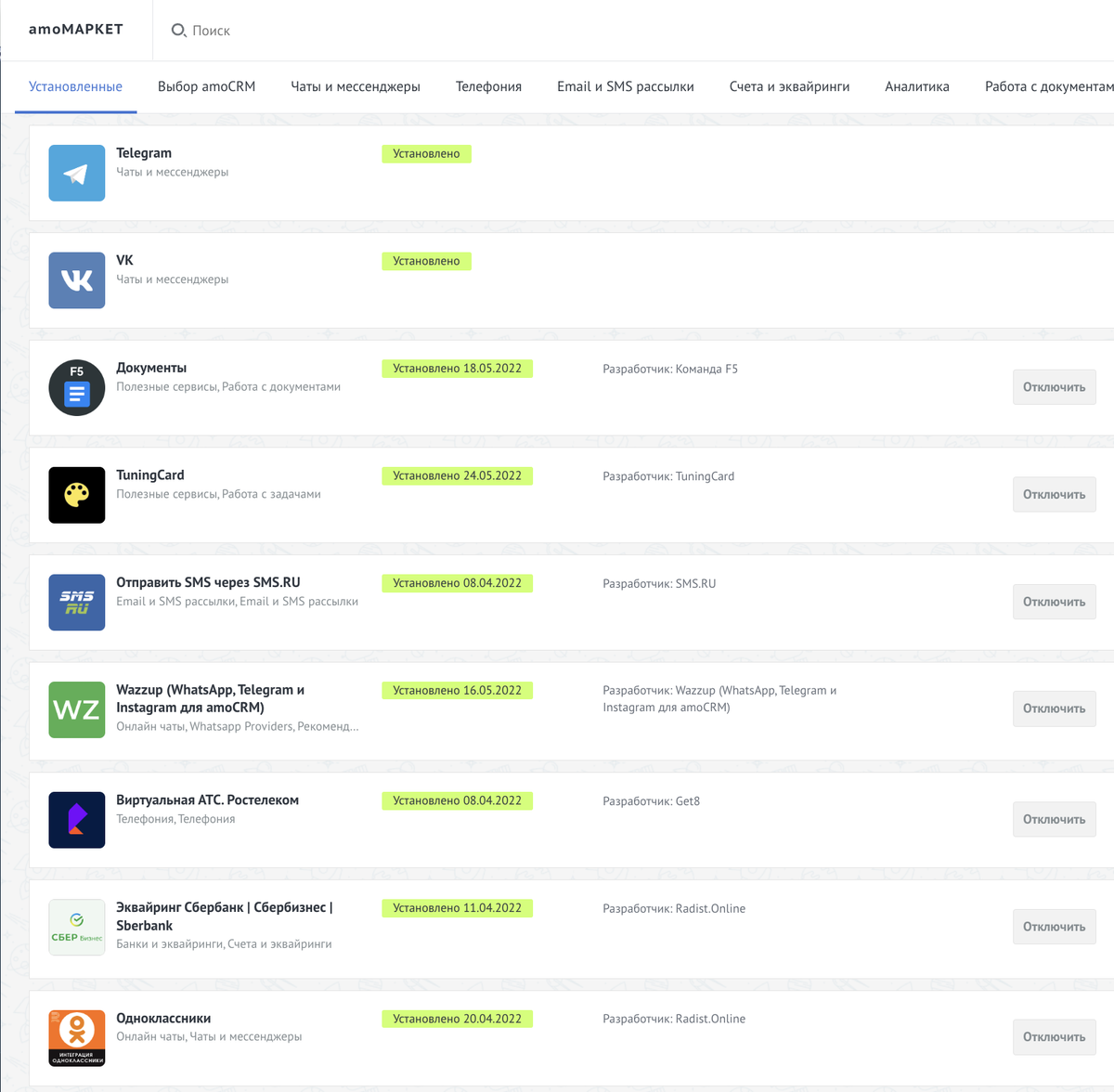Click the VK app icon
Image resolution: width=1114 pixels, height=1092 pixels.
(77, 280)
